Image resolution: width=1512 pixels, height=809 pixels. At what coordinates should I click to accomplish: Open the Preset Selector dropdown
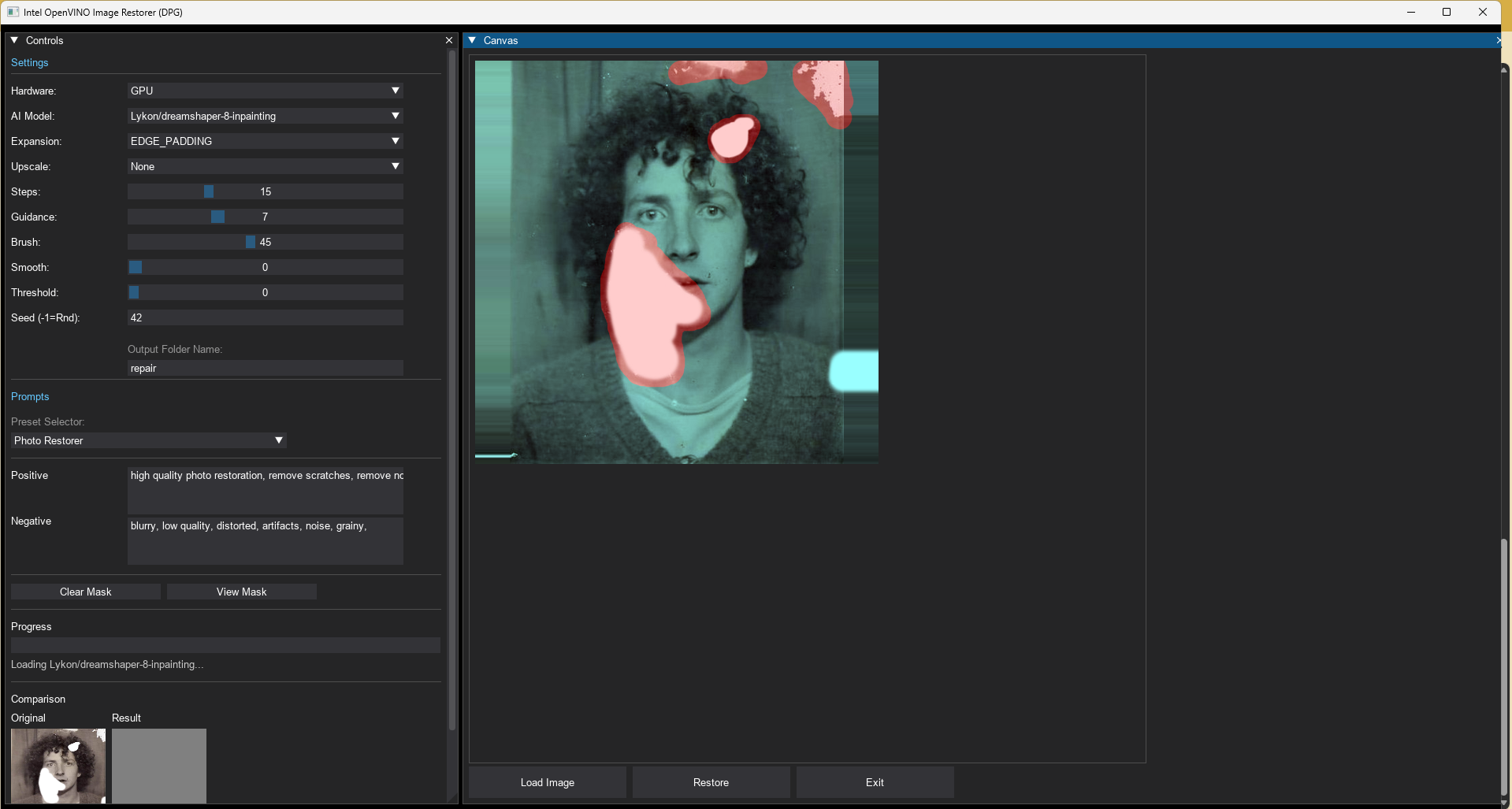pos(148,440)
